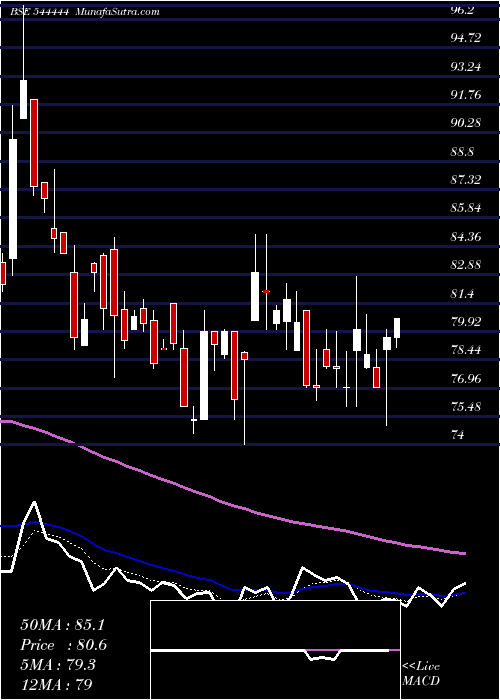Click the 96.2 price axis label
500x700 pixels.
(x=462, y=10)
